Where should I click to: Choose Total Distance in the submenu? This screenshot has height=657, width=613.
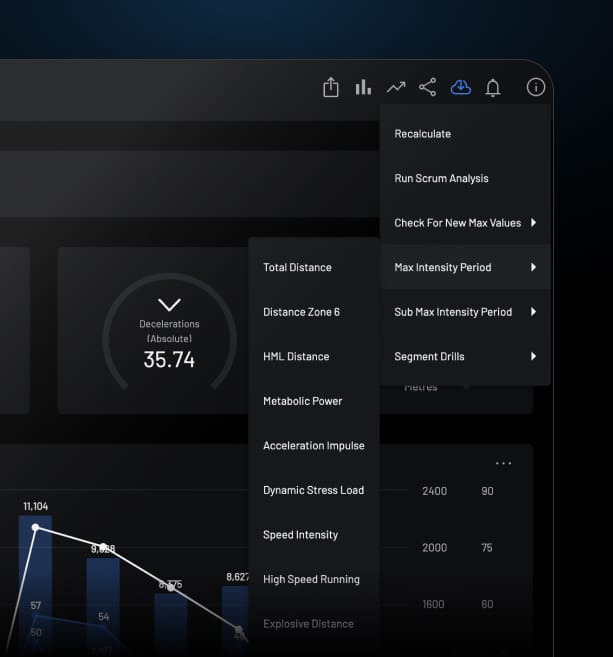(x=314, y=267)
